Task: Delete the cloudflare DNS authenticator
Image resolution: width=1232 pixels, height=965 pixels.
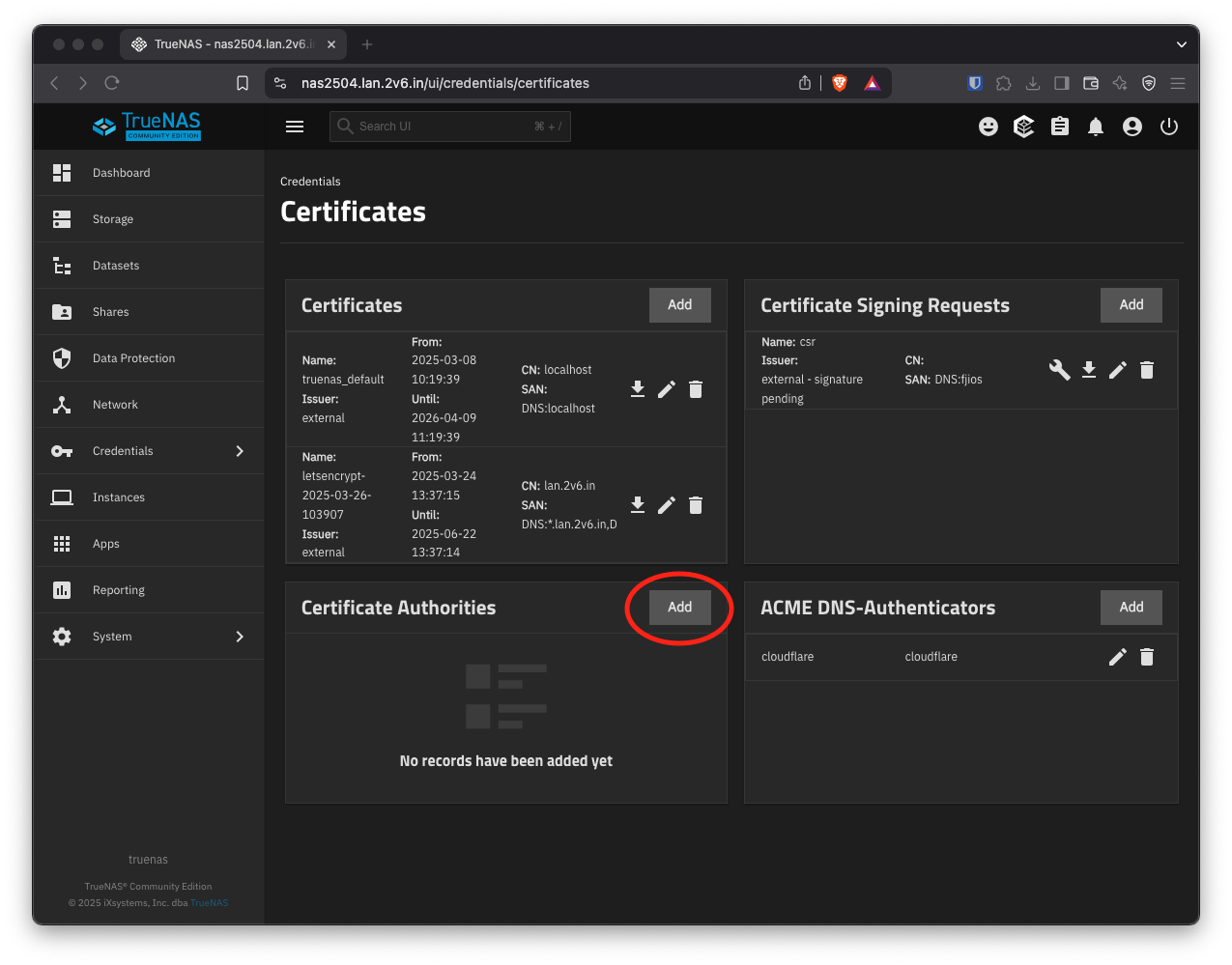Action: [x=1147, y=657]
